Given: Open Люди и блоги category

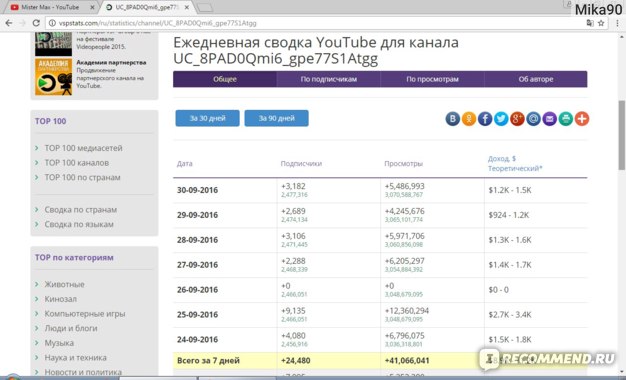Looking at the screenshot, I should click(71, 328).
